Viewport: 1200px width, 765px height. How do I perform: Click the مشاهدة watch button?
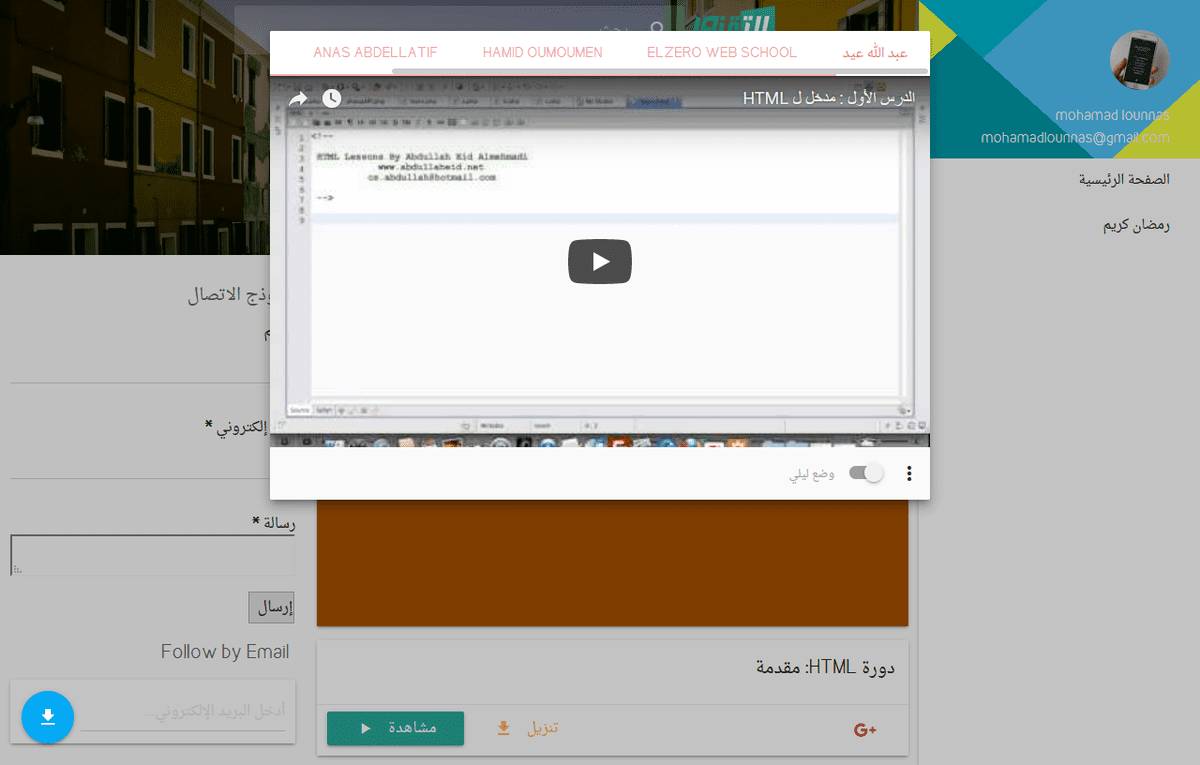(x=396, y=728)
